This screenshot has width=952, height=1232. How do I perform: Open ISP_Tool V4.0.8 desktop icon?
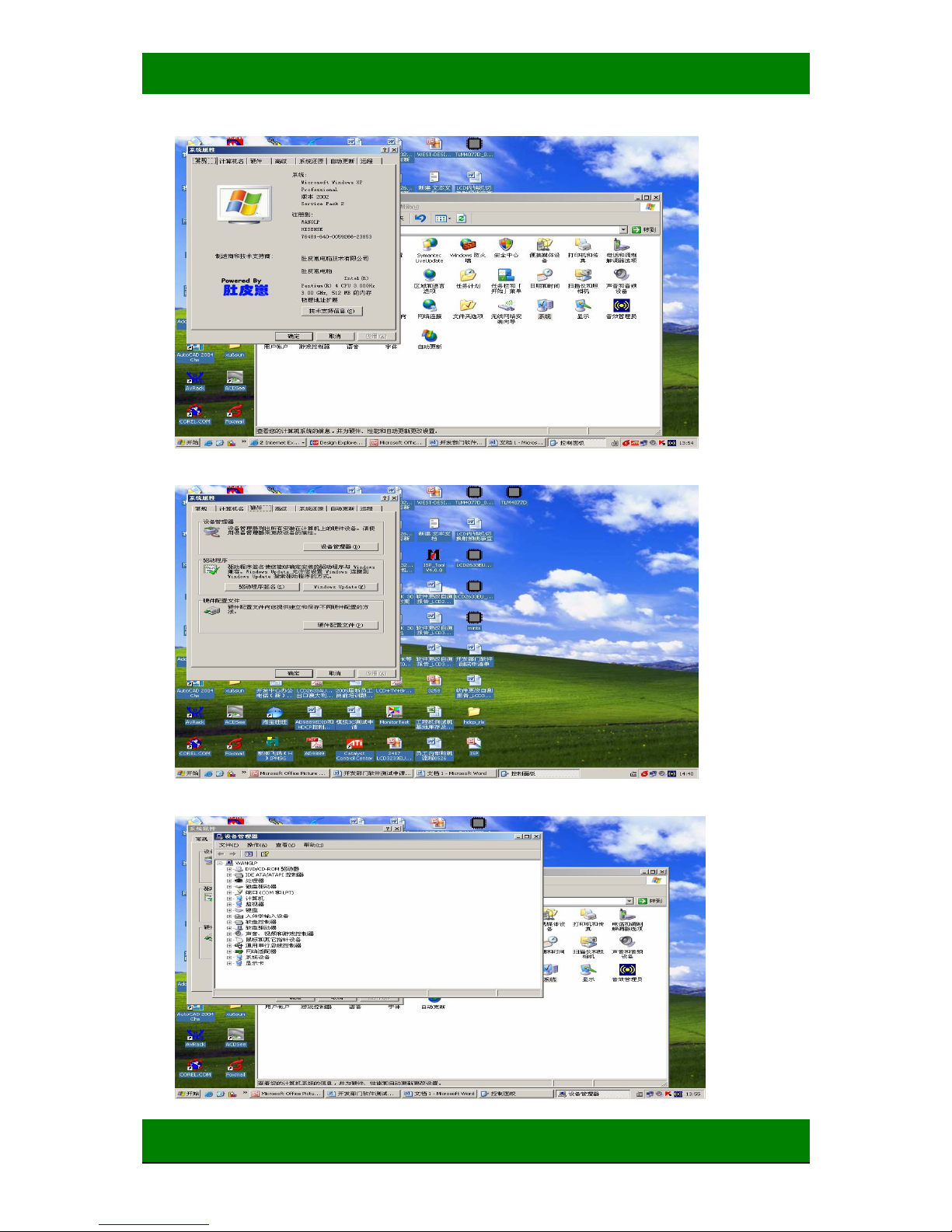point(434,561)
